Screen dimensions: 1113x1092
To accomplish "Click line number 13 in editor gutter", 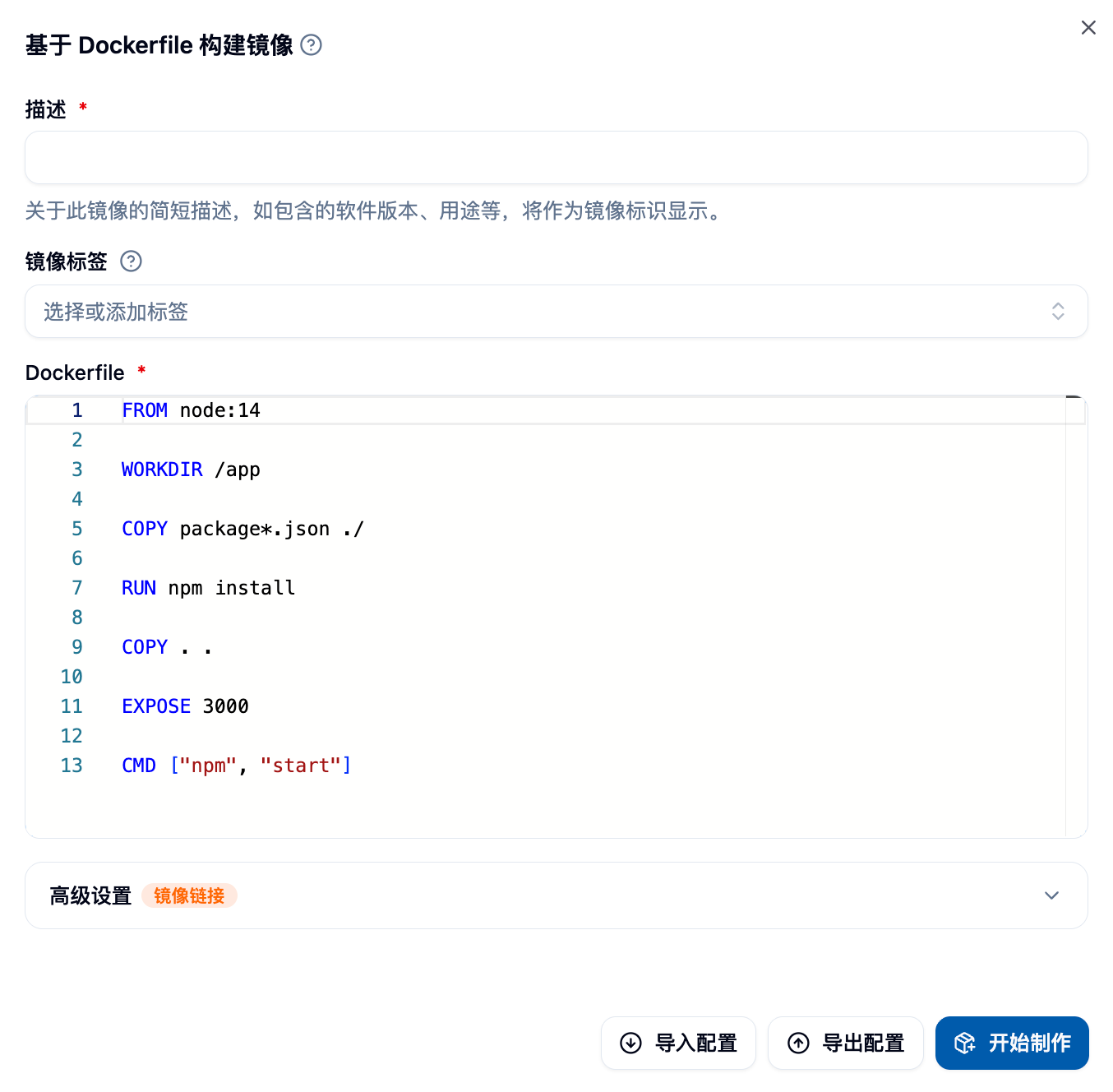I will pos(72,766).
